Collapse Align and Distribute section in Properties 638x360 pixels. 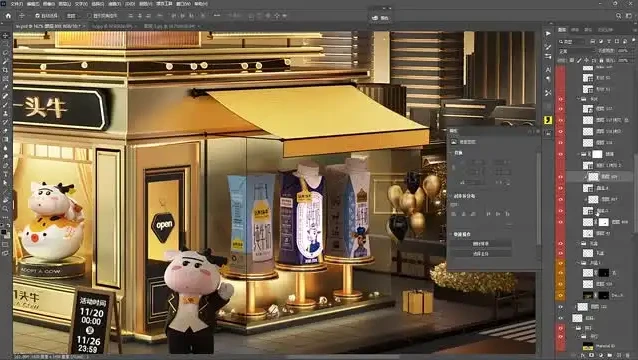451,196
